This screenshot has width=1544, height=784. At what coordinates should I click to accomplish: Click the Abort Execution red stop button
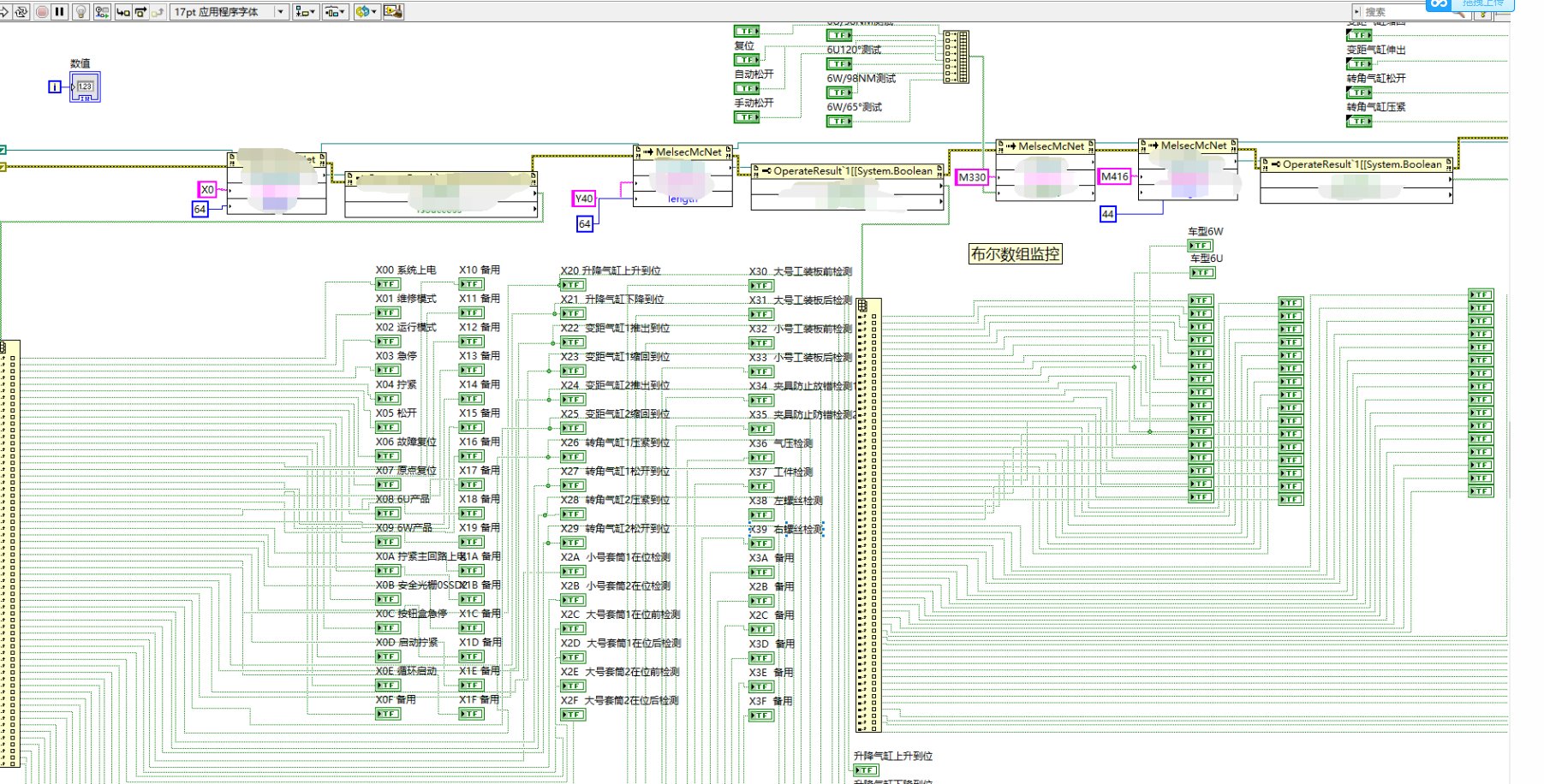point(41,12)
